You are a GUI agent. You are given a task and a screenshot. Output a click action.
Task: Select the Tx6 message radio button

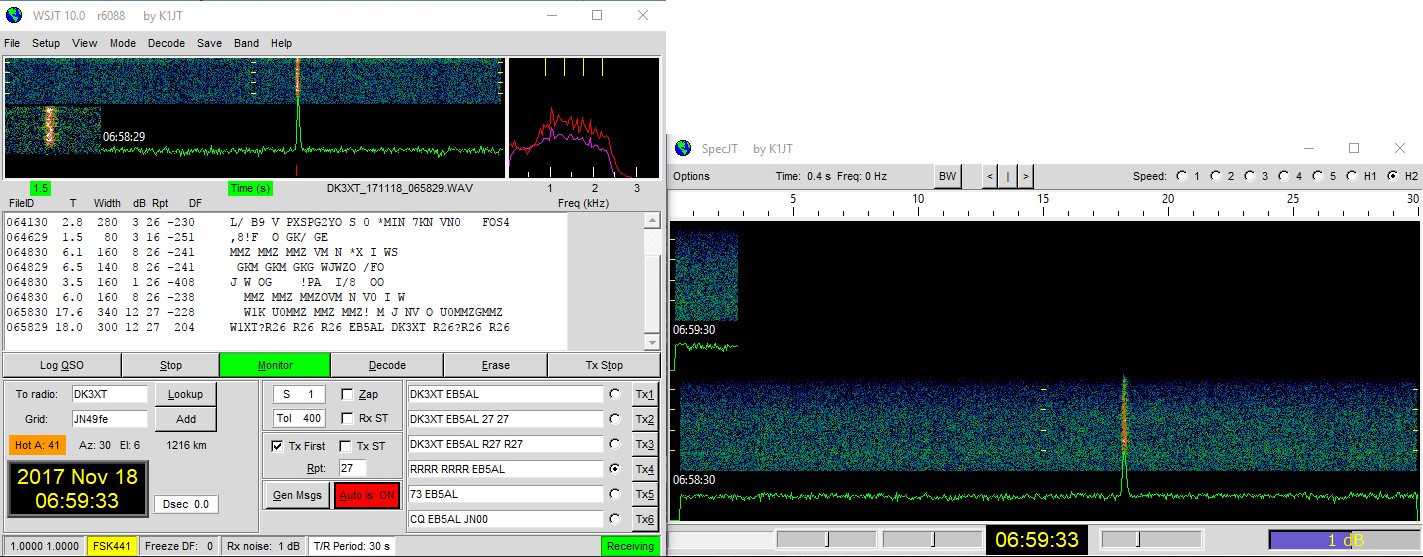click(x=614, y=519)
